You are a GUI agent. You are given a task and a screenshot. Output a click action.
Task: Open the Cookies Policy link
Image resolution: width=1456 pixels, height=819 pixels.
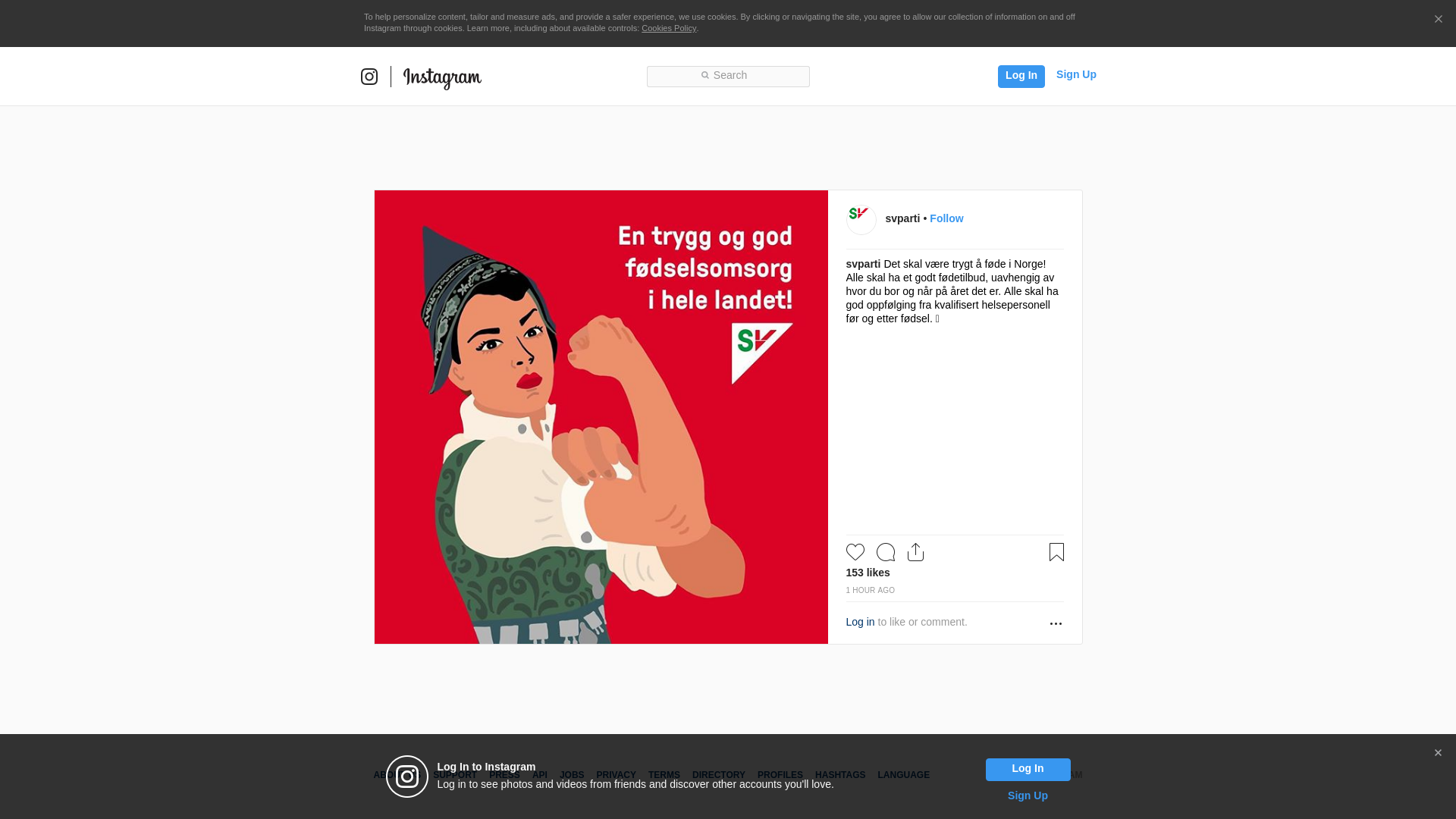(669, 28)
